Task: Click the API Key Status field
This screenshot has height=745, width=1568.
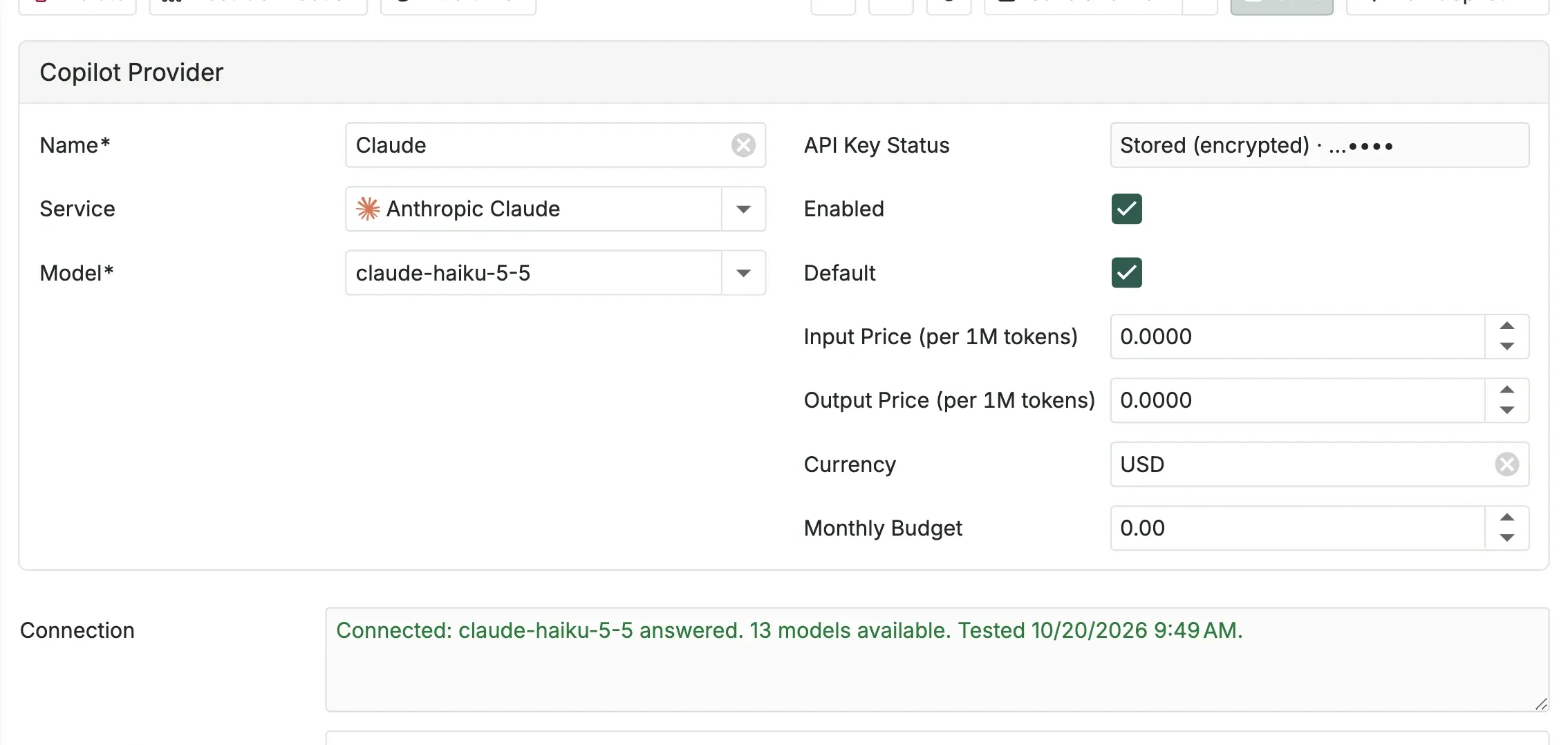Action: 1319,145
